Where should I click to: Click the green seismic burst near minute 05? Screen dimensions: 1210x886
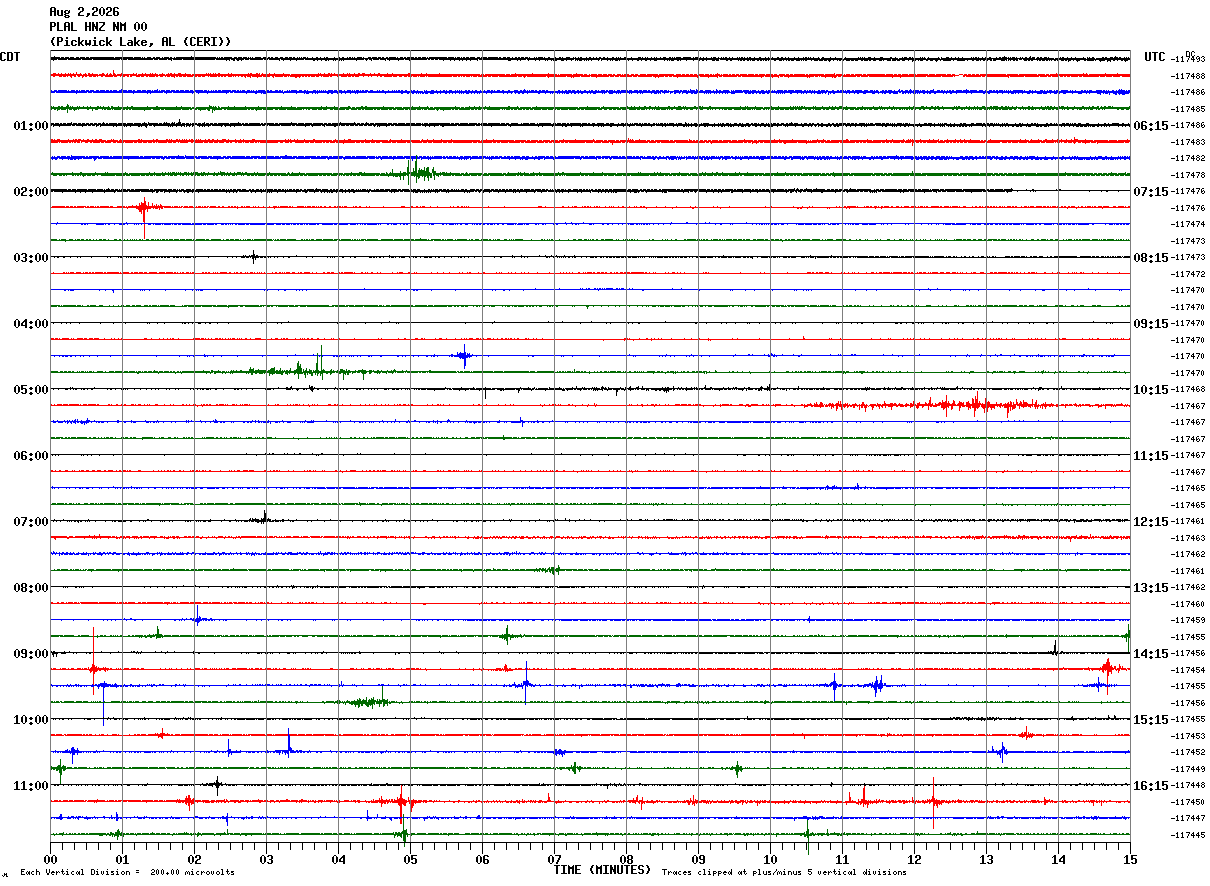[x=415, y=172]
